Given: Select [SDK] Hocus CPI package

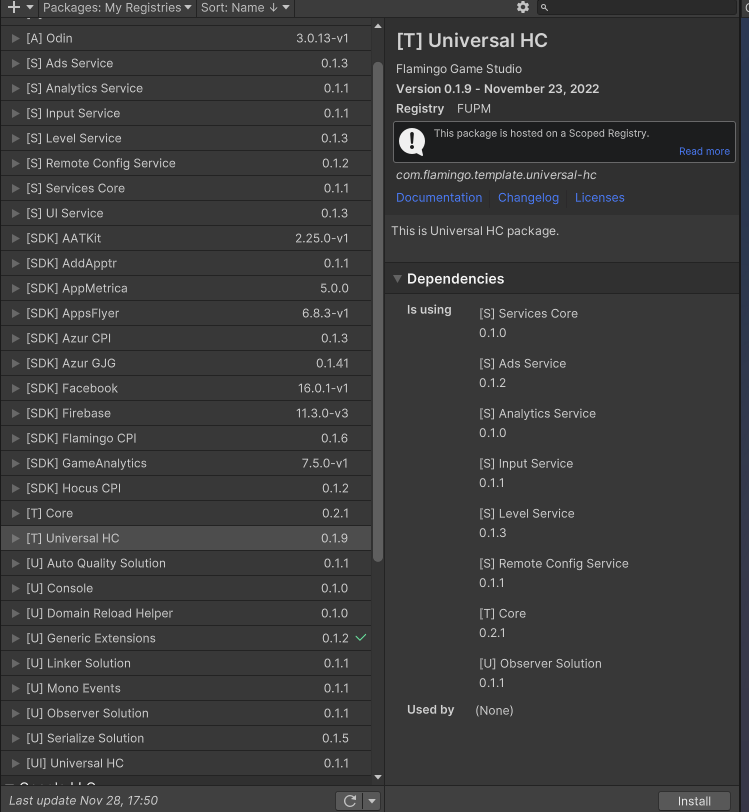Looking at the screenshot, I should coord(186,488).
